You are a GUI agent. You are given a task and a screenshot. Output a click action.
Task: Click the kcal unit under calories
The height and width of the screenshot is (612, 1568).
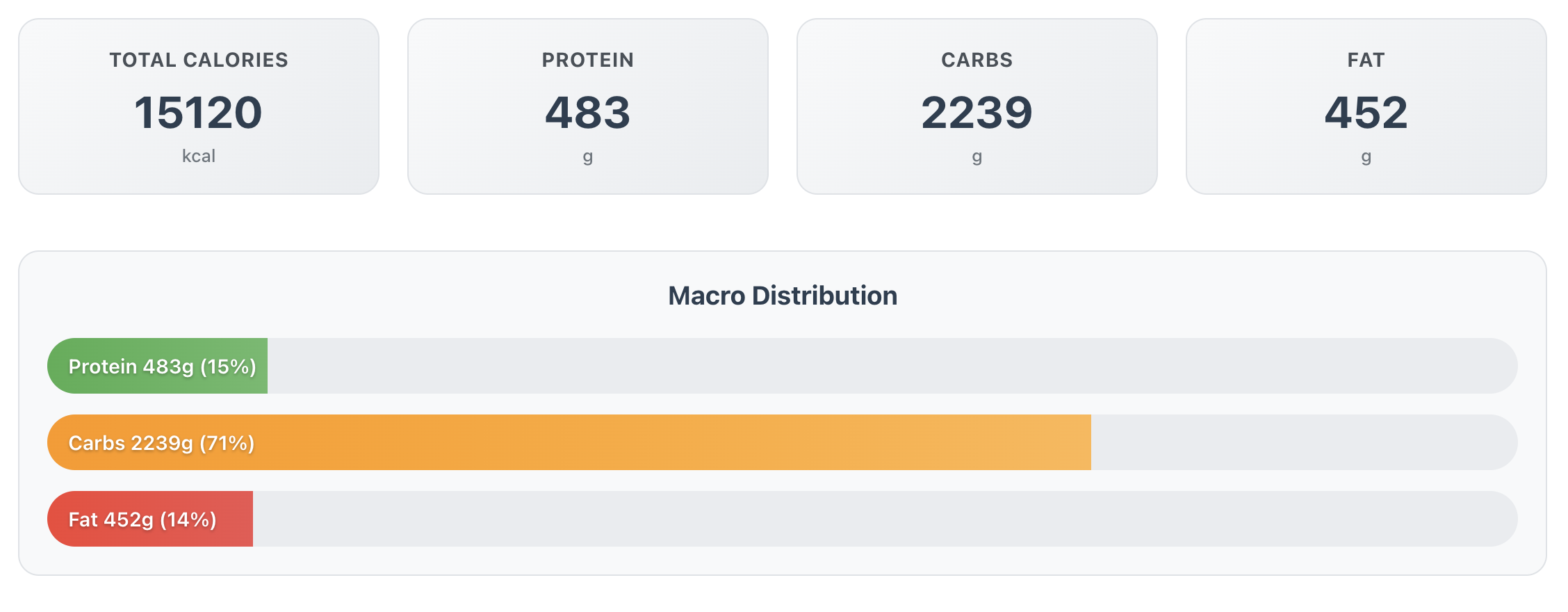(x=199, y=156)
